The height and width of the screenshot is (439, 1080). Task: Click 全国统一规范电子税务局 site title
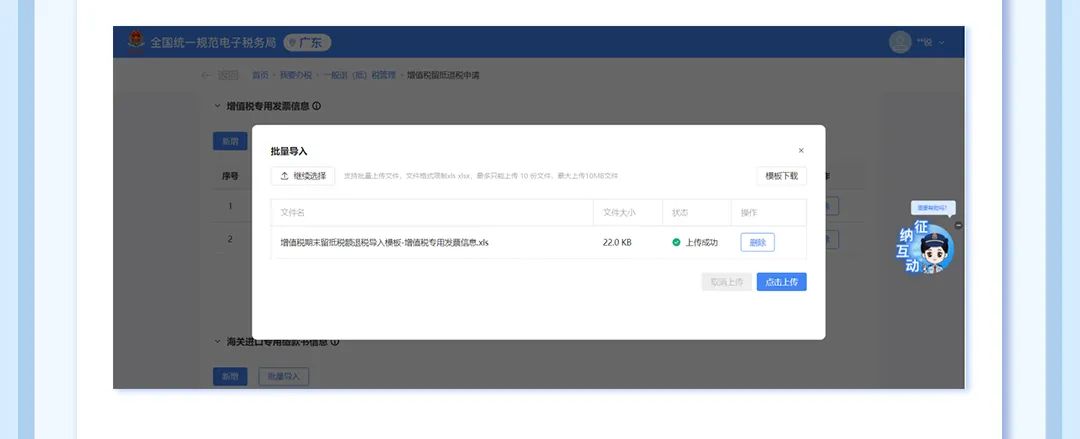[x=213, y=43]
